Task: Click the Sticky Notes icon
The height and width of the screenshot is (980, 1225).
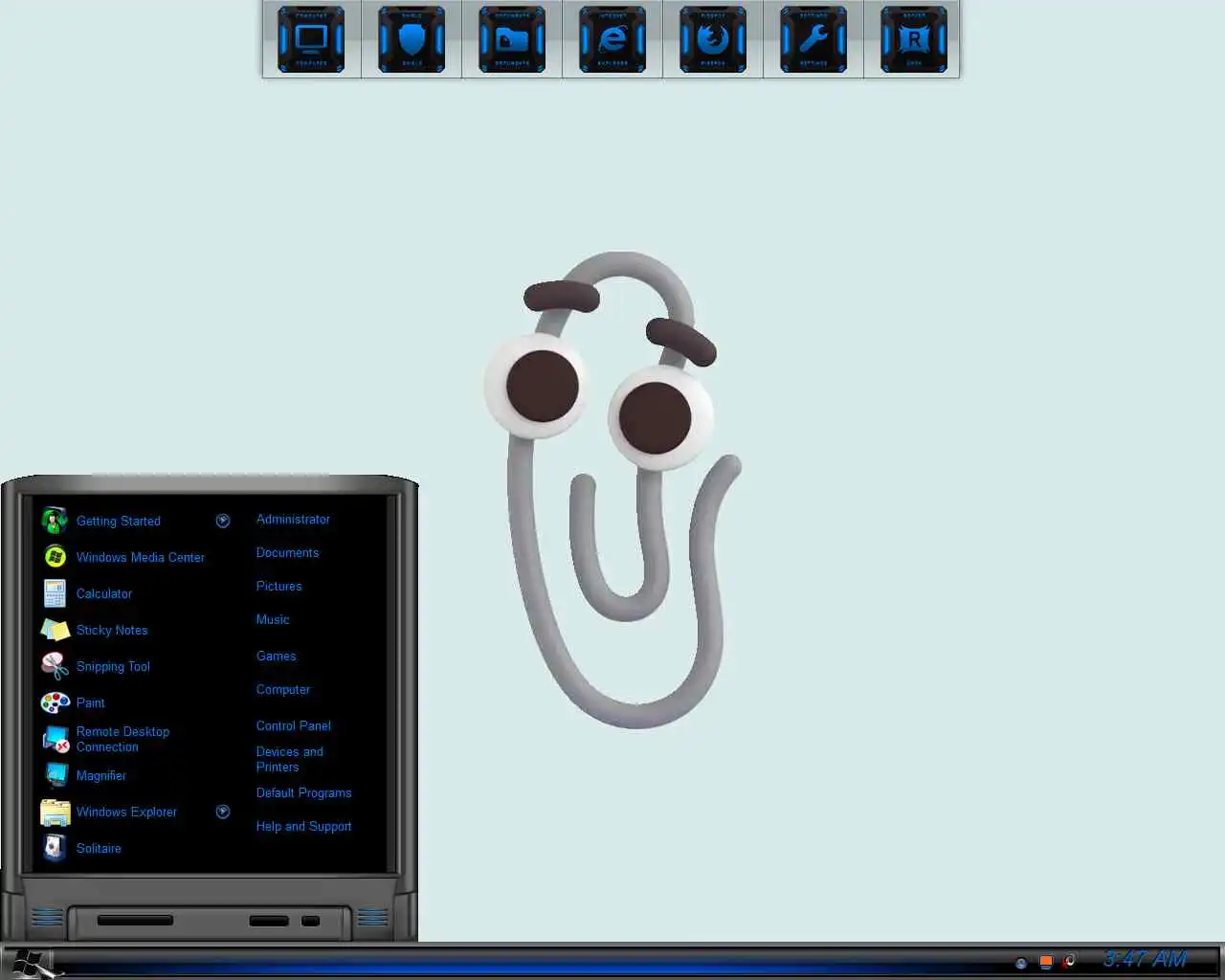Action: click(x=55, y=630)
